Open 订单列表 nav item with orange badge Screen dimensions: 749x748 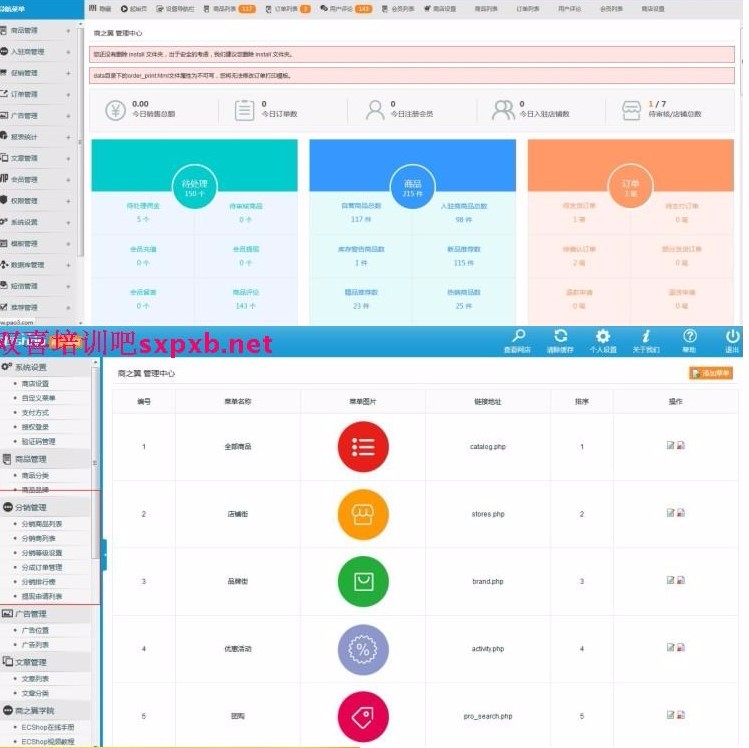click(x=288, y=9)
